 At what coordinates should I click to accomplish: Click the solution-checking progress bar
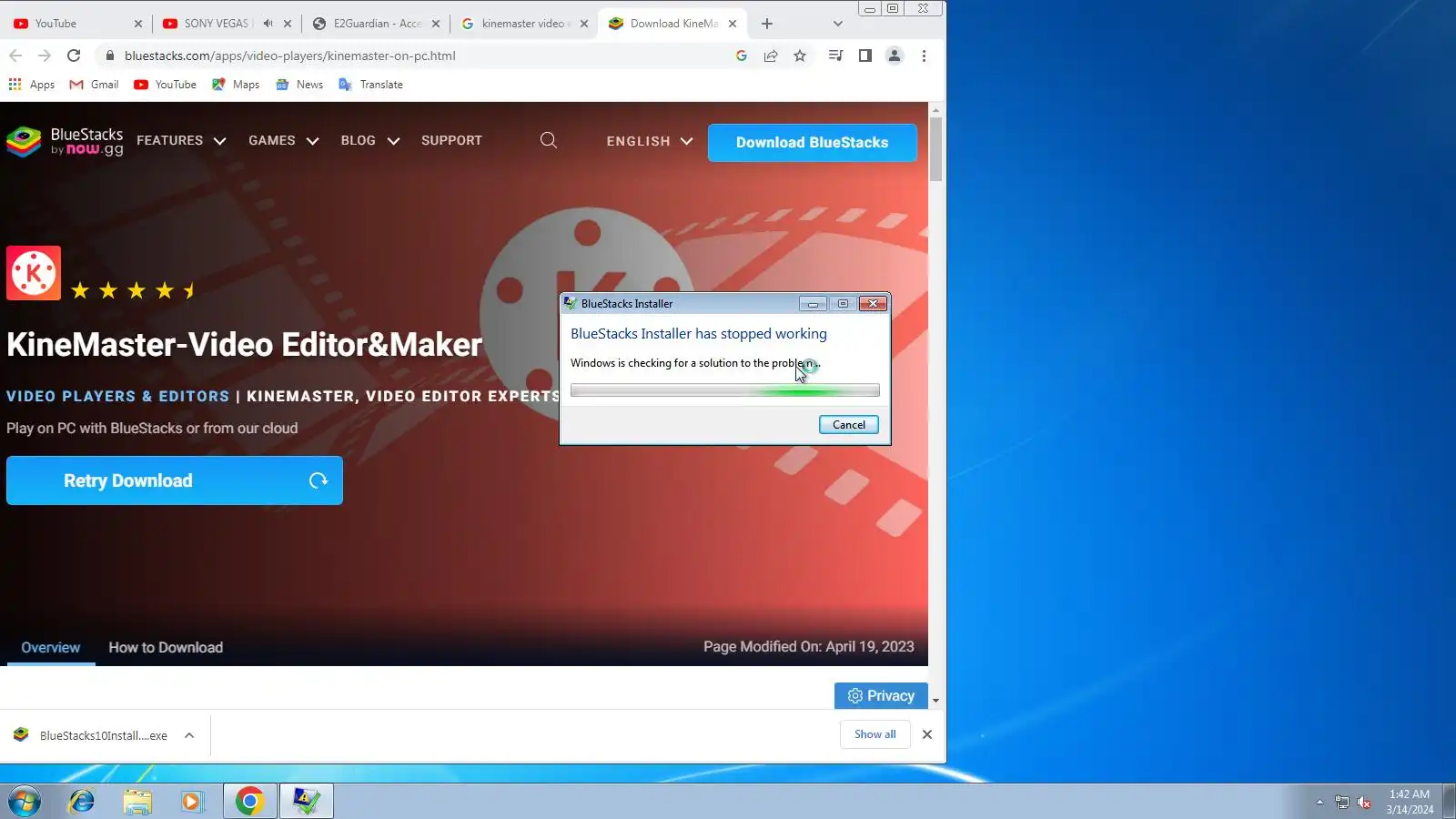(725, 391)
